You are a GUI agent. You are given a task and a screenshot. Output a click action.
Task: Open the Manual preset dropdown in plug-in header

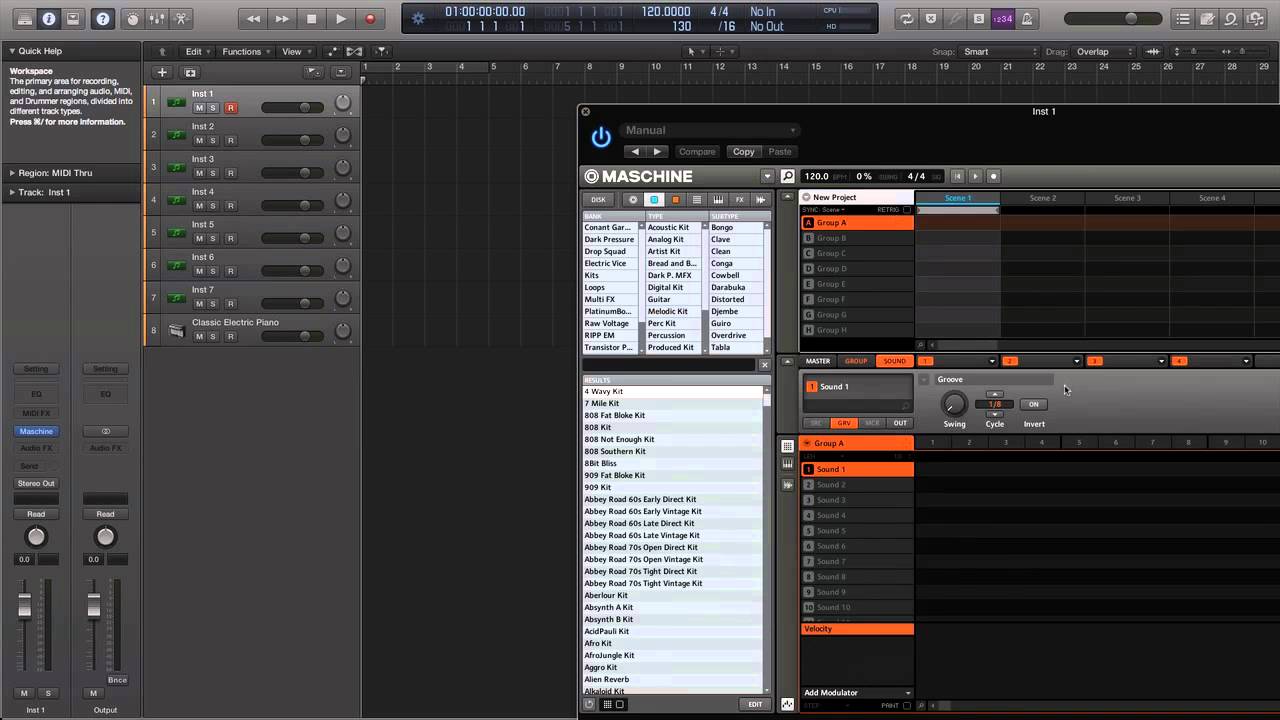(x=710, y=130)
